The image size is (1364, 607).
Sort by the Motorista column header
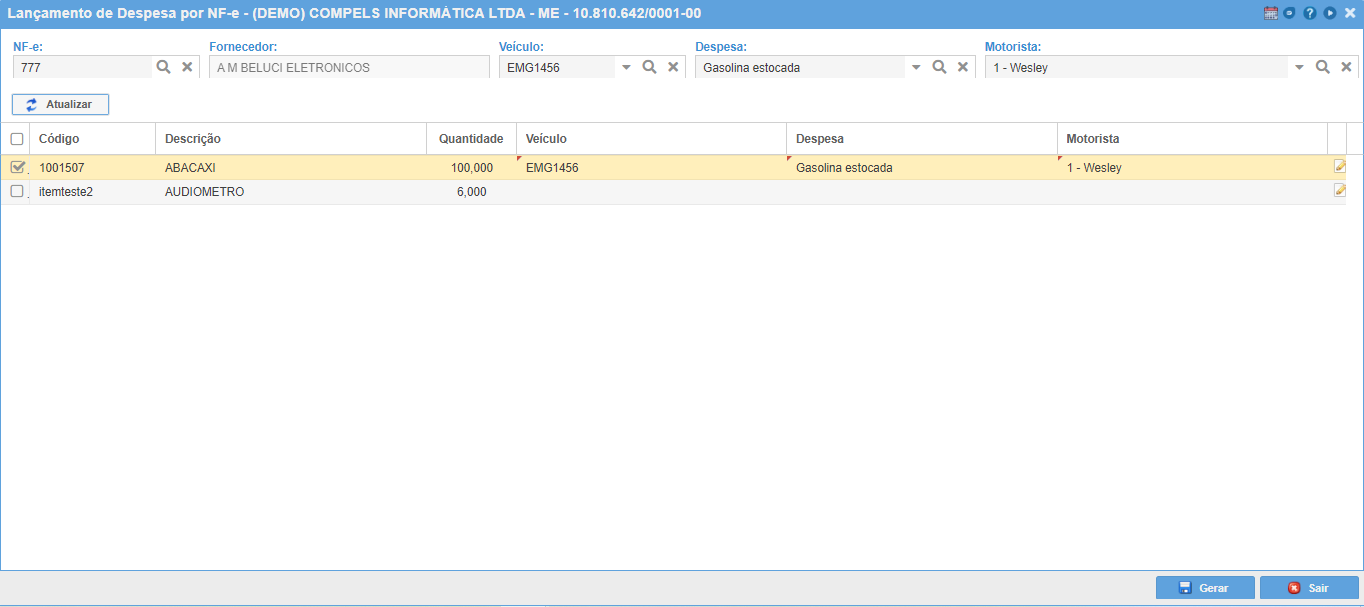(1192, 139)
